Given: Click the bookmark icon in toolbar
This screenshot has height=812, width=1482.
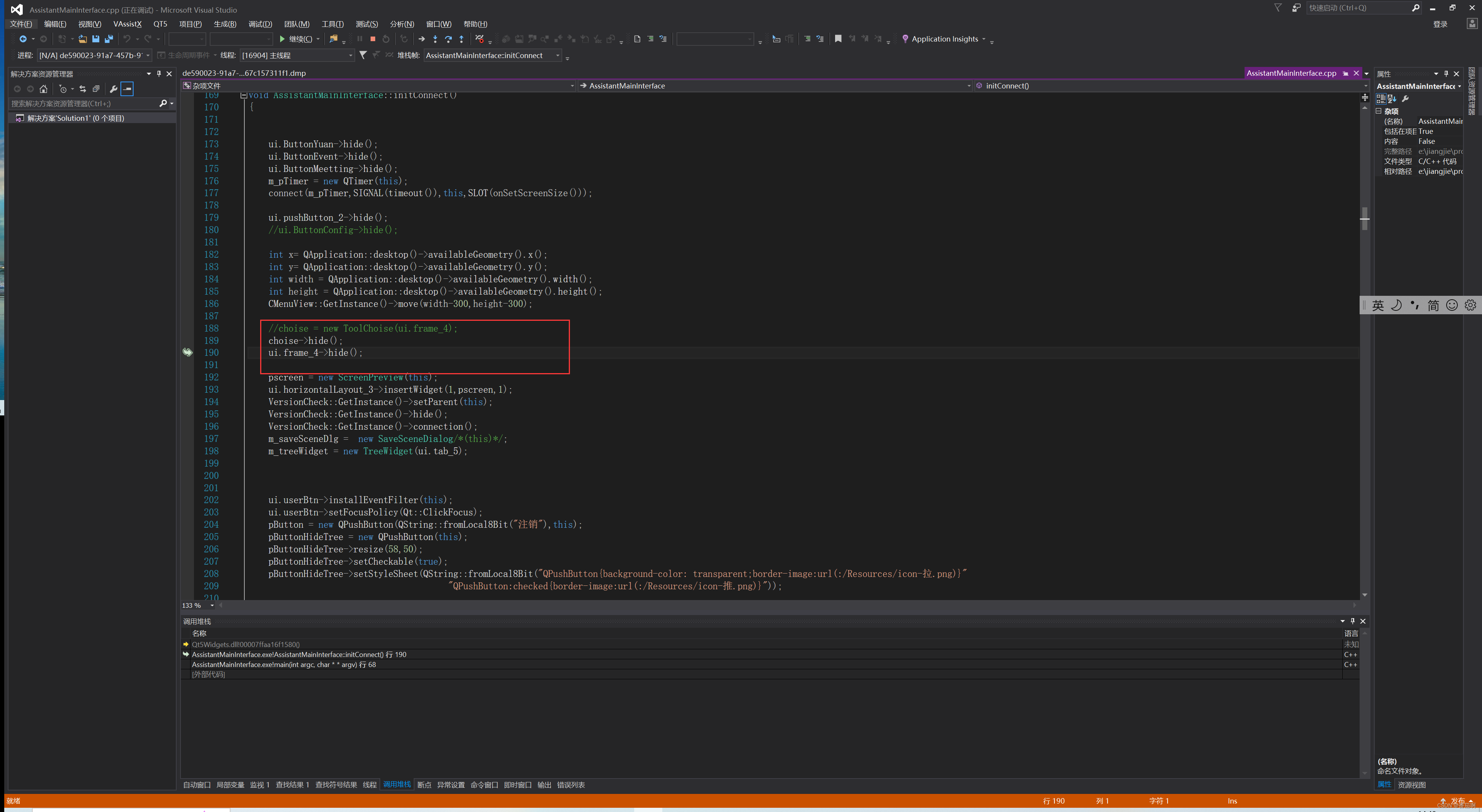Looking at the screenshot, I should (838, 39).
